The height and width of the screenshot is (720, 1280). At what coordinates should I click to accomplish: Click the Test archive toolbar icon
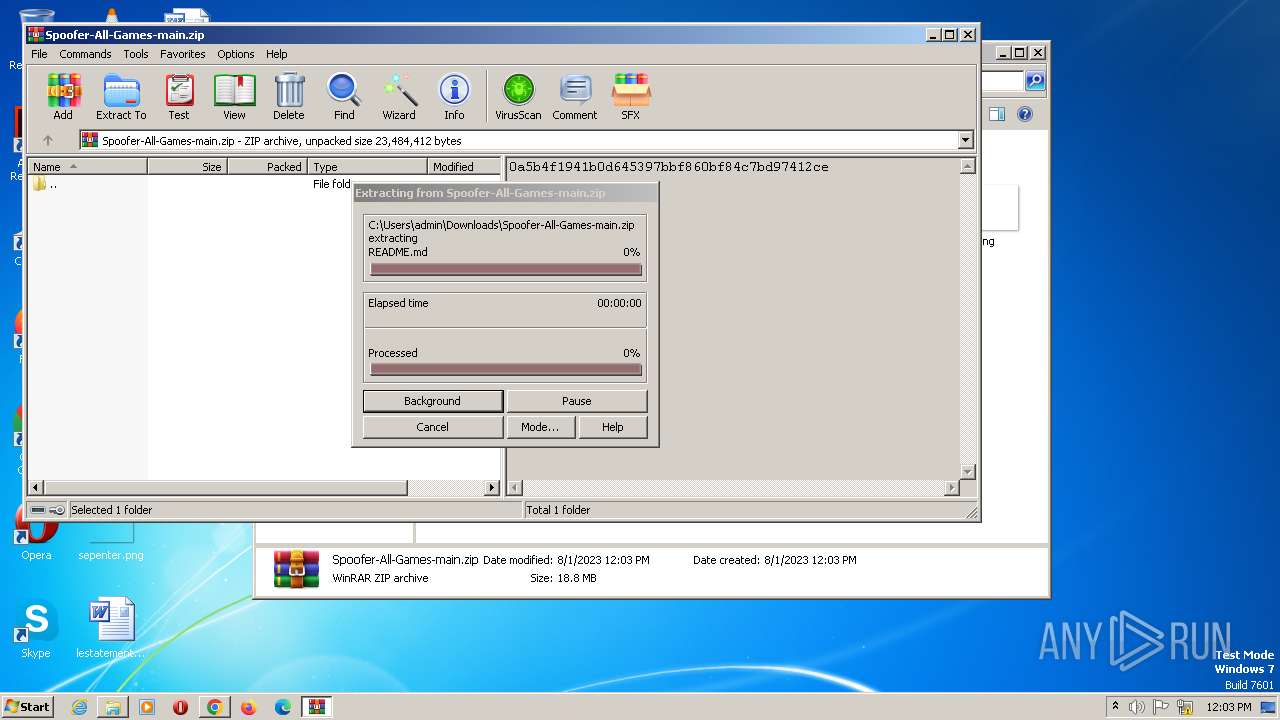pyautogui.click(x=179, y=97)
